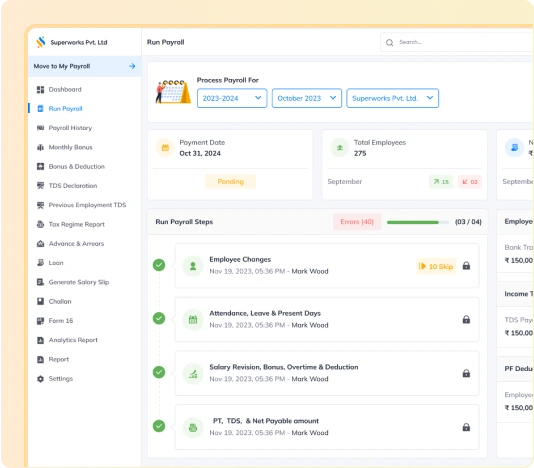Click the Tax Regime Report icon

coord(41,224)
